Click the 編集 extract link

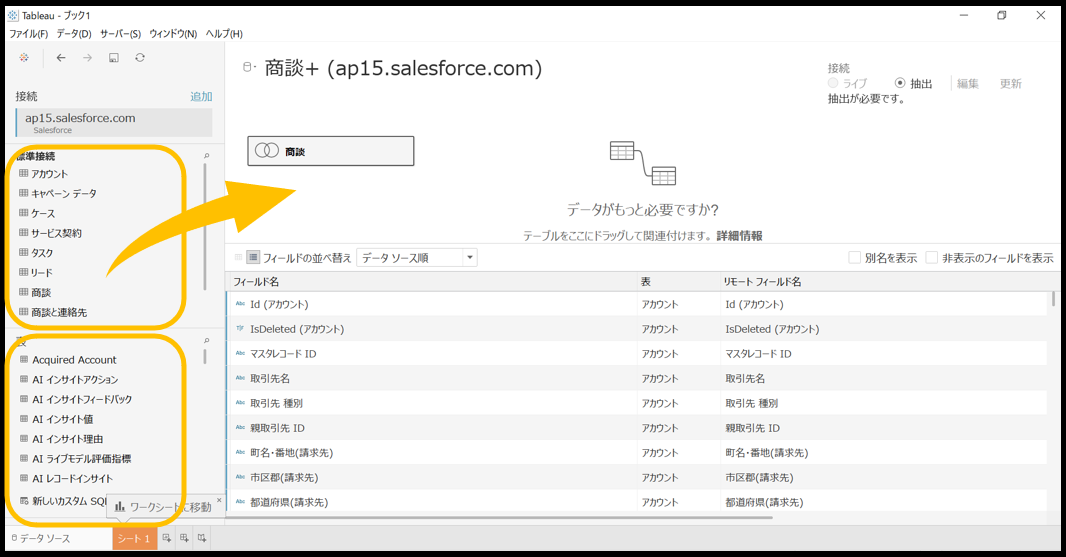968,84
